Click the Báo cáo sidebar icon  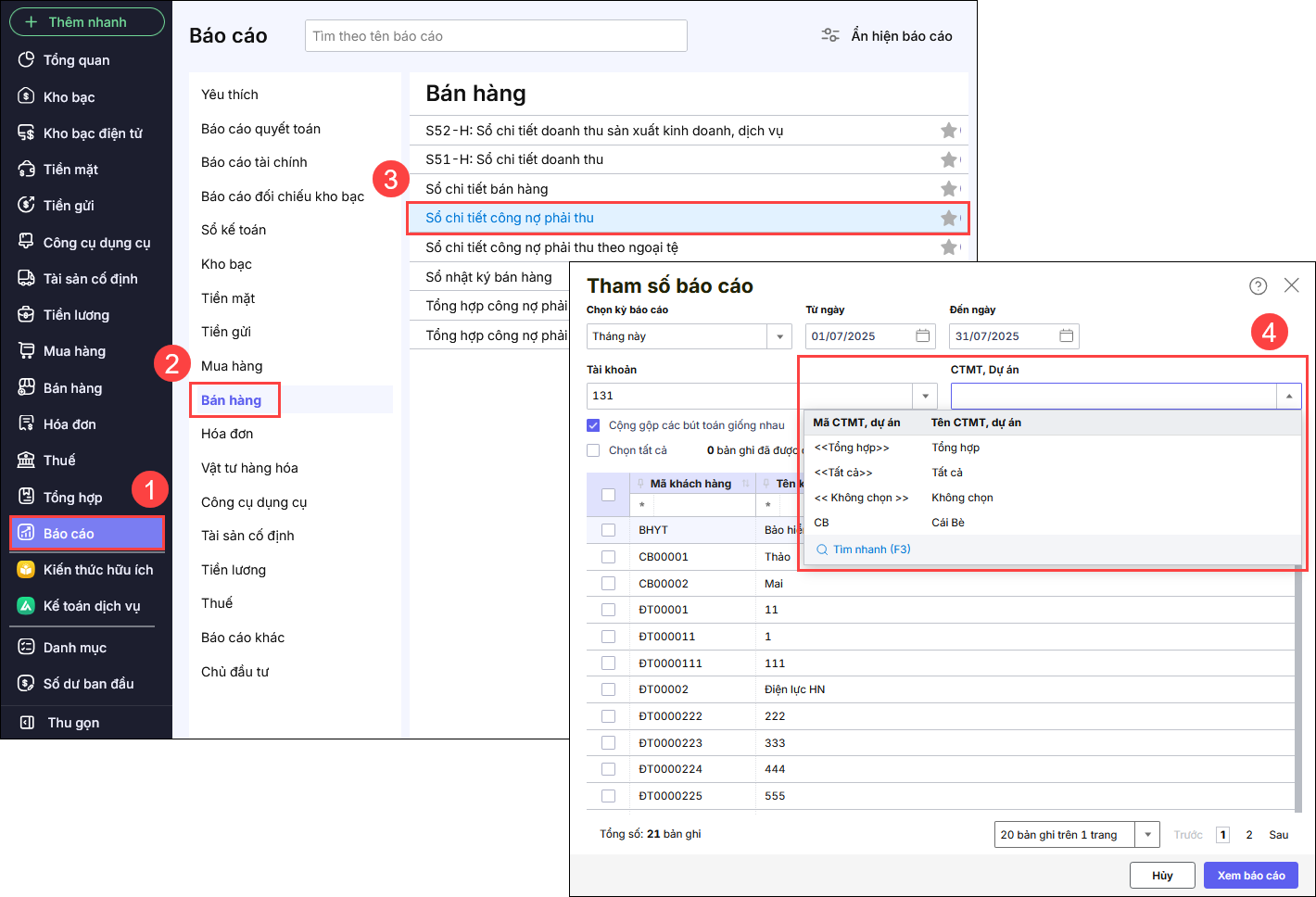[x=27, y=533]
